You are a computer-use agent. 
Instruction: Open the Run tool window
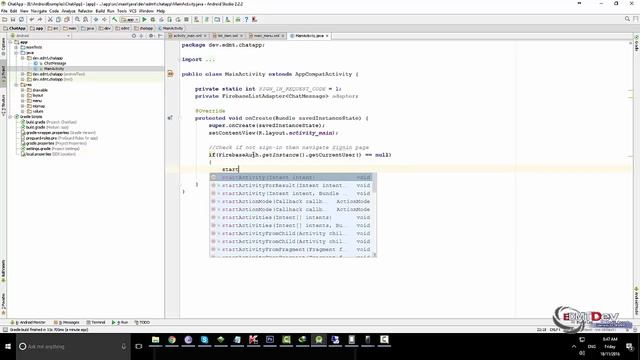pos(120,322)
